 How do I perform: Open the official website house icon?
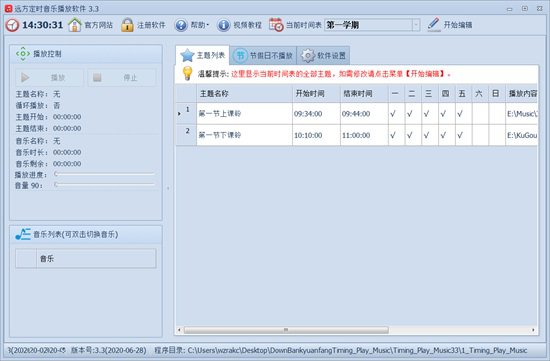click(x=74, y=25)
